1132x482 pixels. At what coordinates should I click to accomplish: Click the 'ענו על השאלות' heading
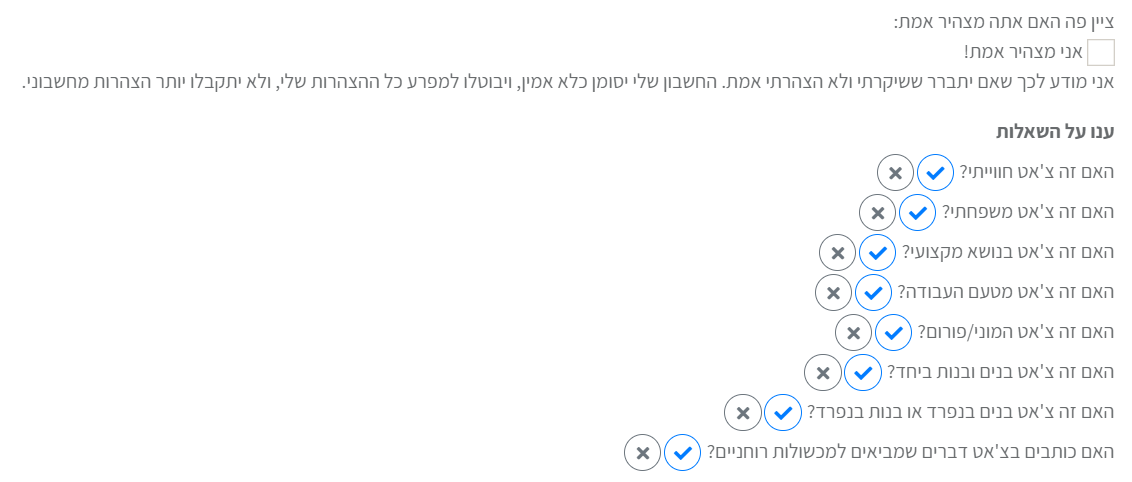pos(1054,132)
